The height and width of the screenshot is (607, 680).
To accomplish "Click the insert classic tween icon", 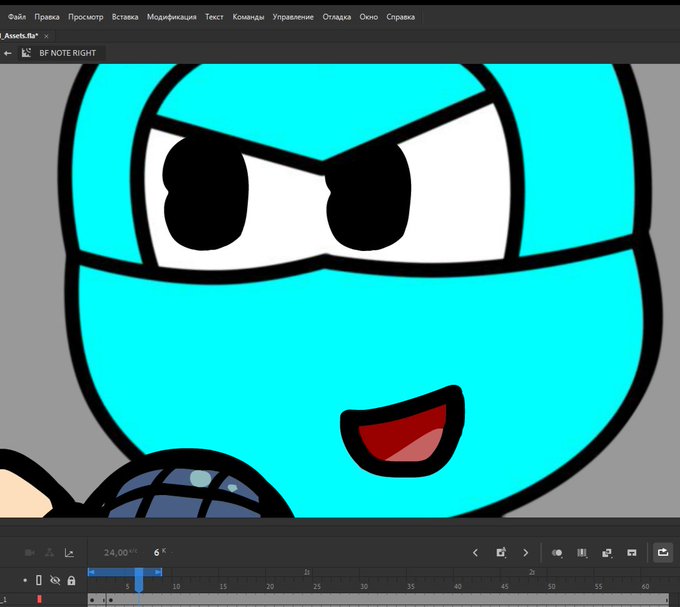I will pos(607,552).
